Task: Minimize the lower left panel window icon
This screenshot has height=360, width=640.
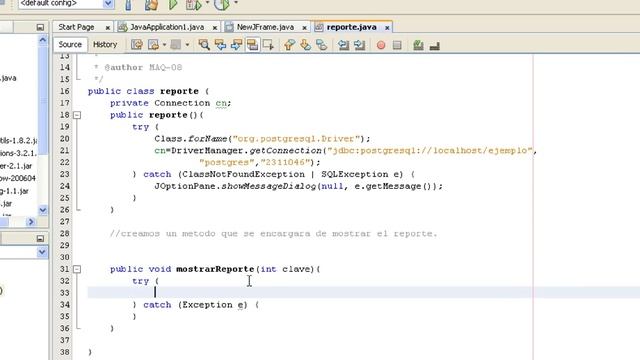Action: [40, 238]
